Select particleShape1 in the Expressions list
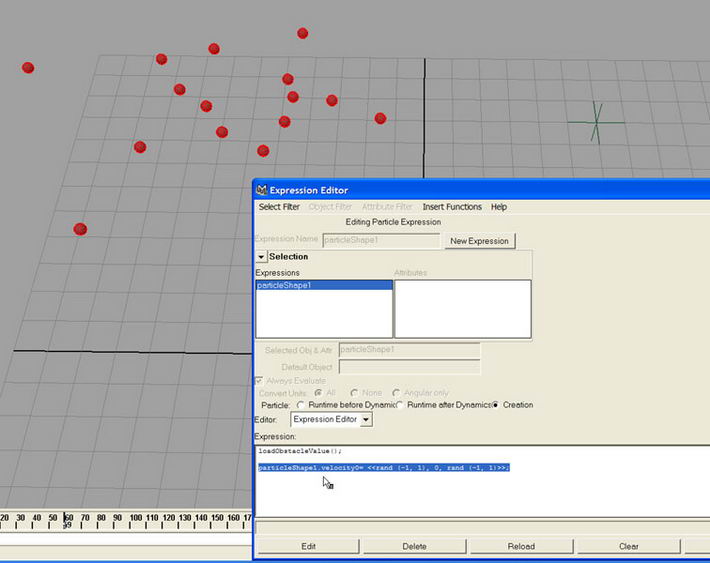The image size is (710, 563). coord(285,285)
